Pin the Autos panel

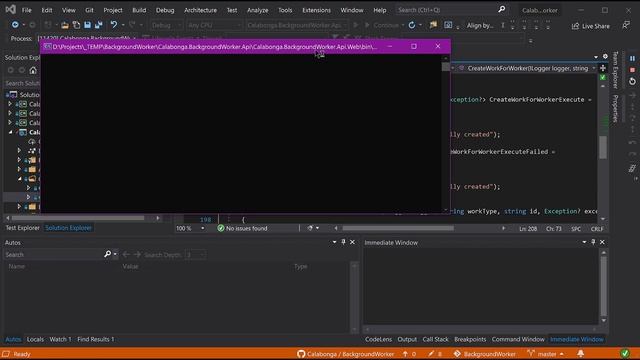(343, 242)
